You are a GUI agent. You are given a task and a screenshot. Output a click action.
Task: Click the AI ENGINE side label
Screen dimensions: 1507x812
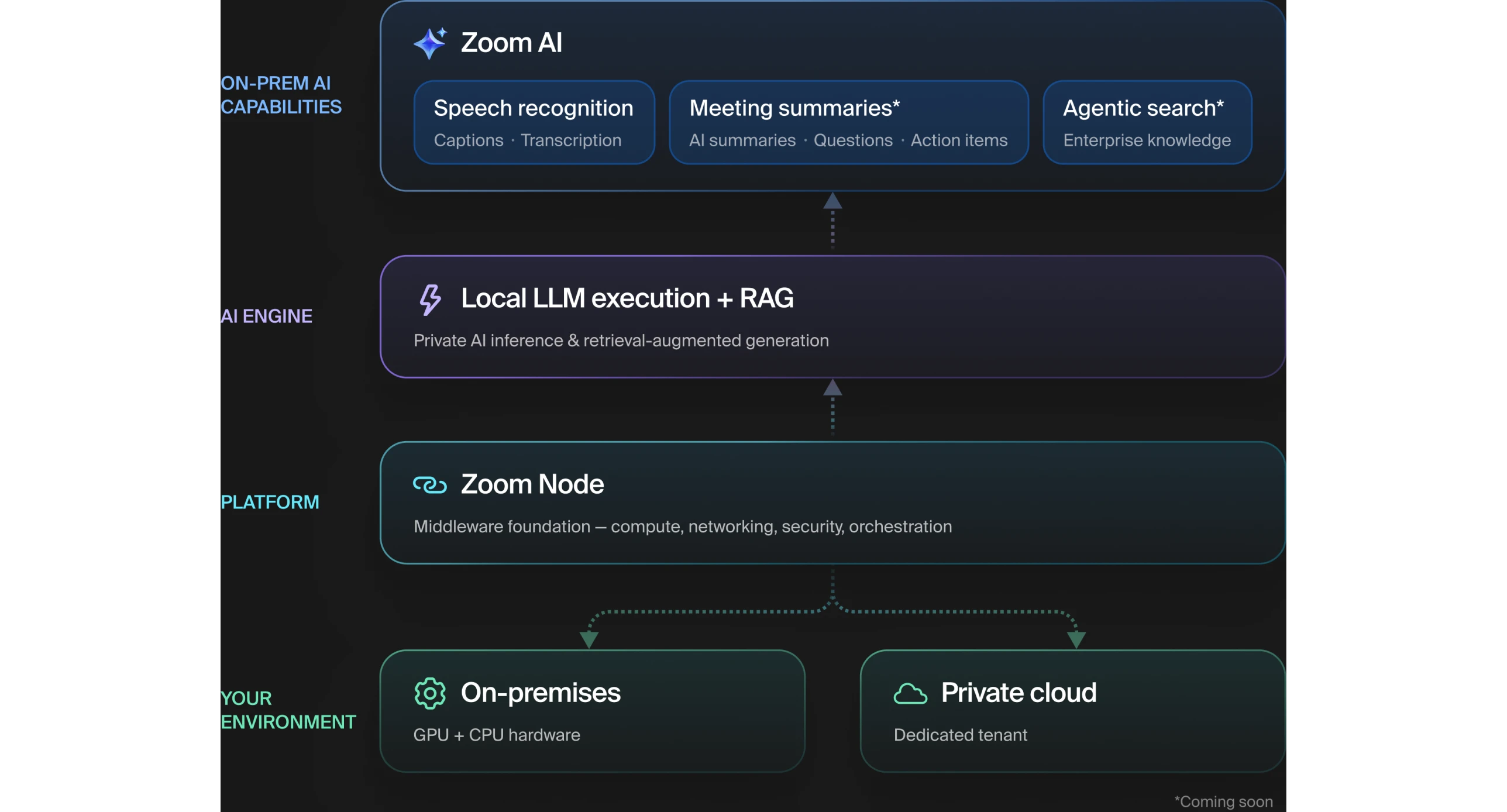(266, 316)
